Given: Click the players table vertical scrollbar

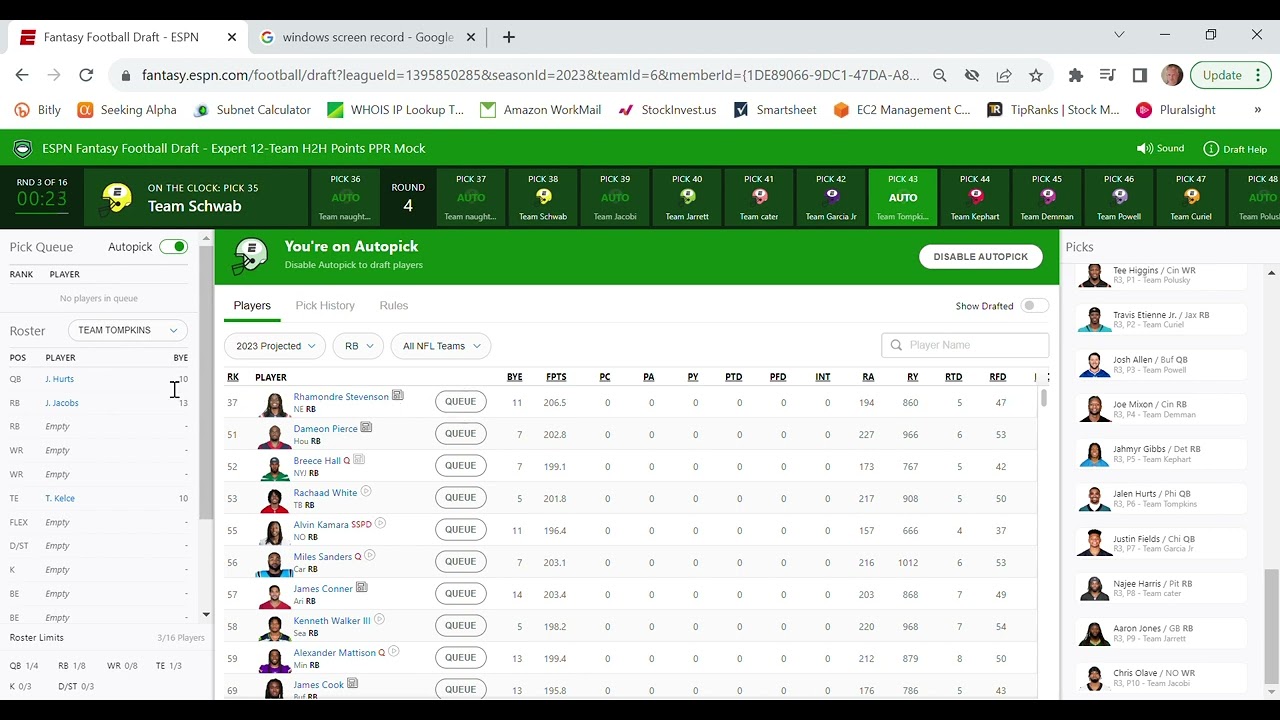Looking at the screenshot, I should click(x=1043, y=398).
